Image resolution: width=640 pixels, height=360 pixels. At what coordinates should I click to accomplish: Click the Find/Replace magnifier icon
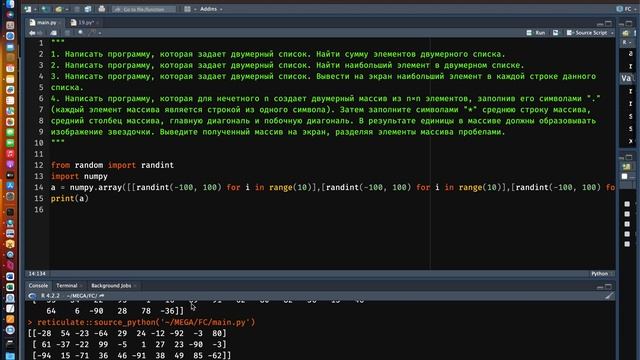[x=80, y=33]
